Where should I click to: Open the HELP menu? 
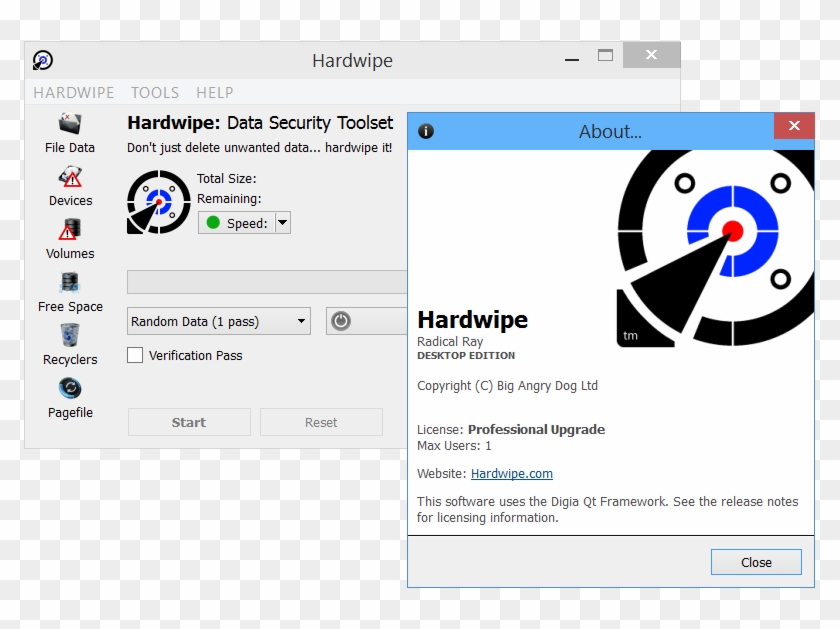click(x=214, y=92)
